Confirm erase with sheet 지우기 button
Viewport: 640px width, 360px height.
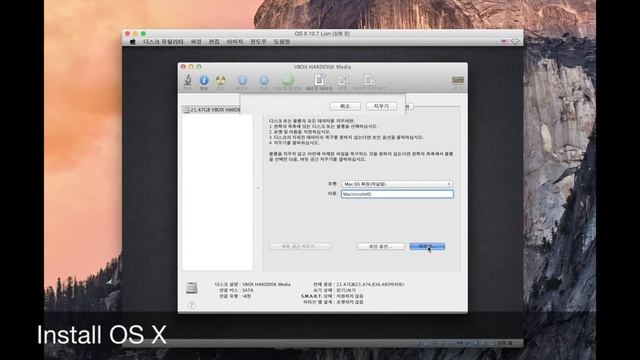381,106
